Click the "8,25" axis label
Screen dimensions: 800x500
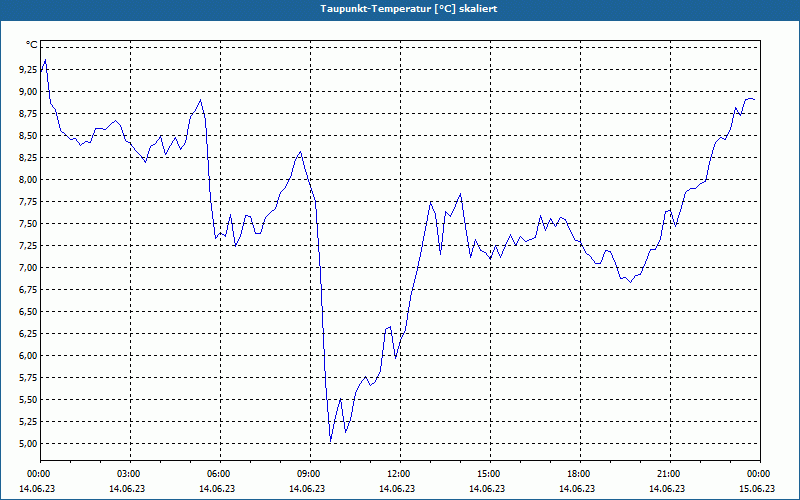(29, 158)
